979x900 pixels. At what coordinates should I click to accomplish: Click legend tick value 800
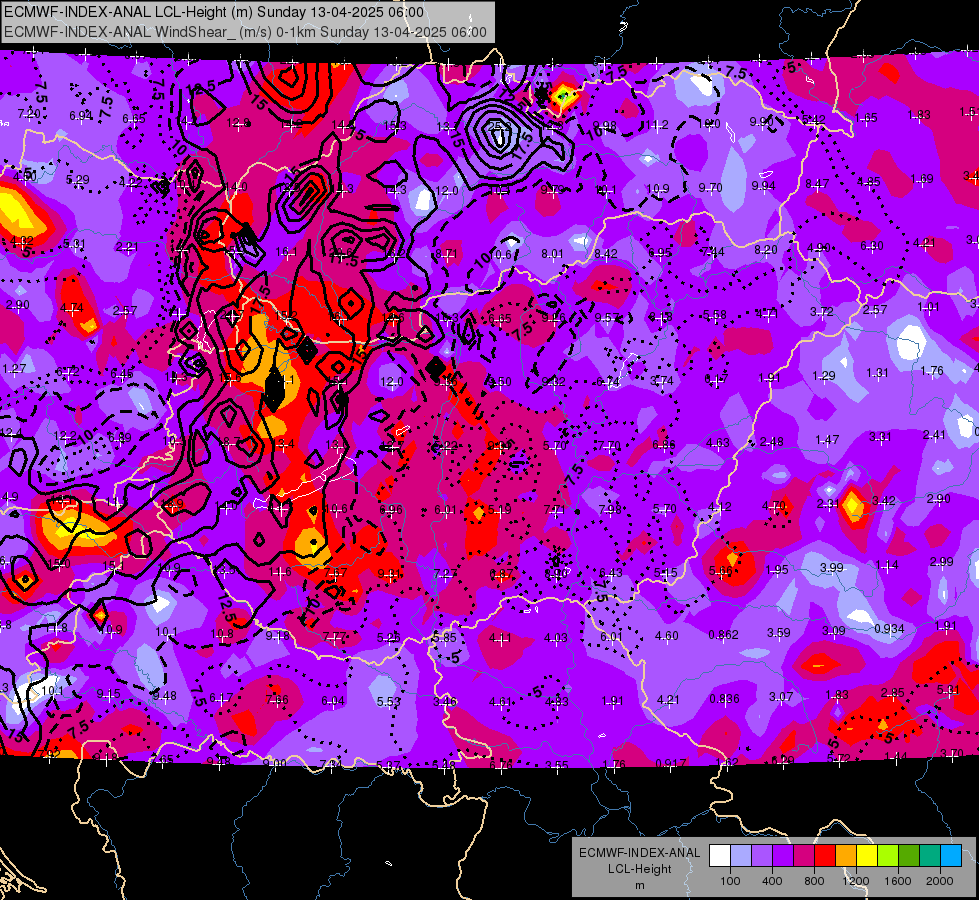[814, 881]
